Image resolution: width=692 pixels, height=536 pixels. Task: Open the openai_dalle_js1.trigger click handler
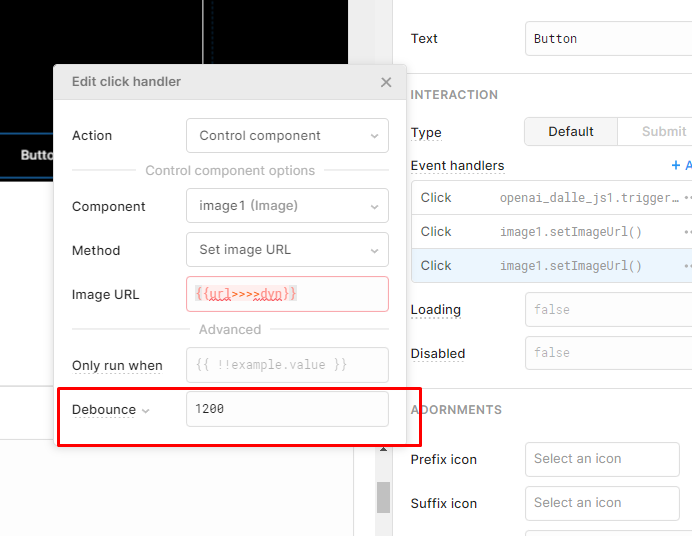pos(552,198)
